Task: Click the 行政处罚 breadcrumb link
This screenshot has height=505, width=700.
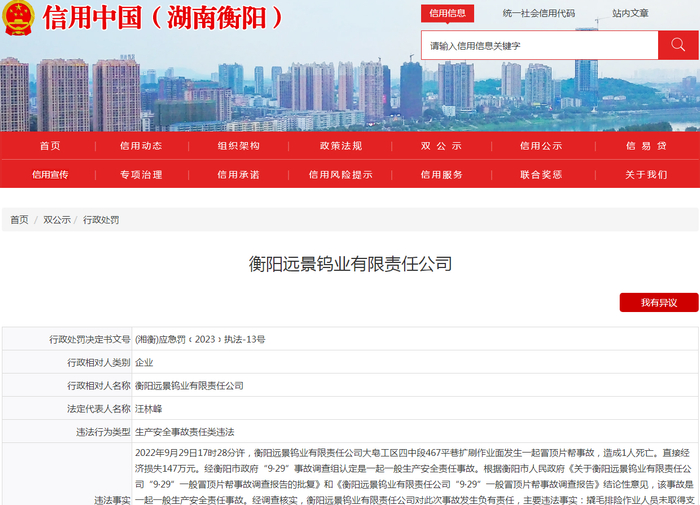Action: click(x=101, y=220)
